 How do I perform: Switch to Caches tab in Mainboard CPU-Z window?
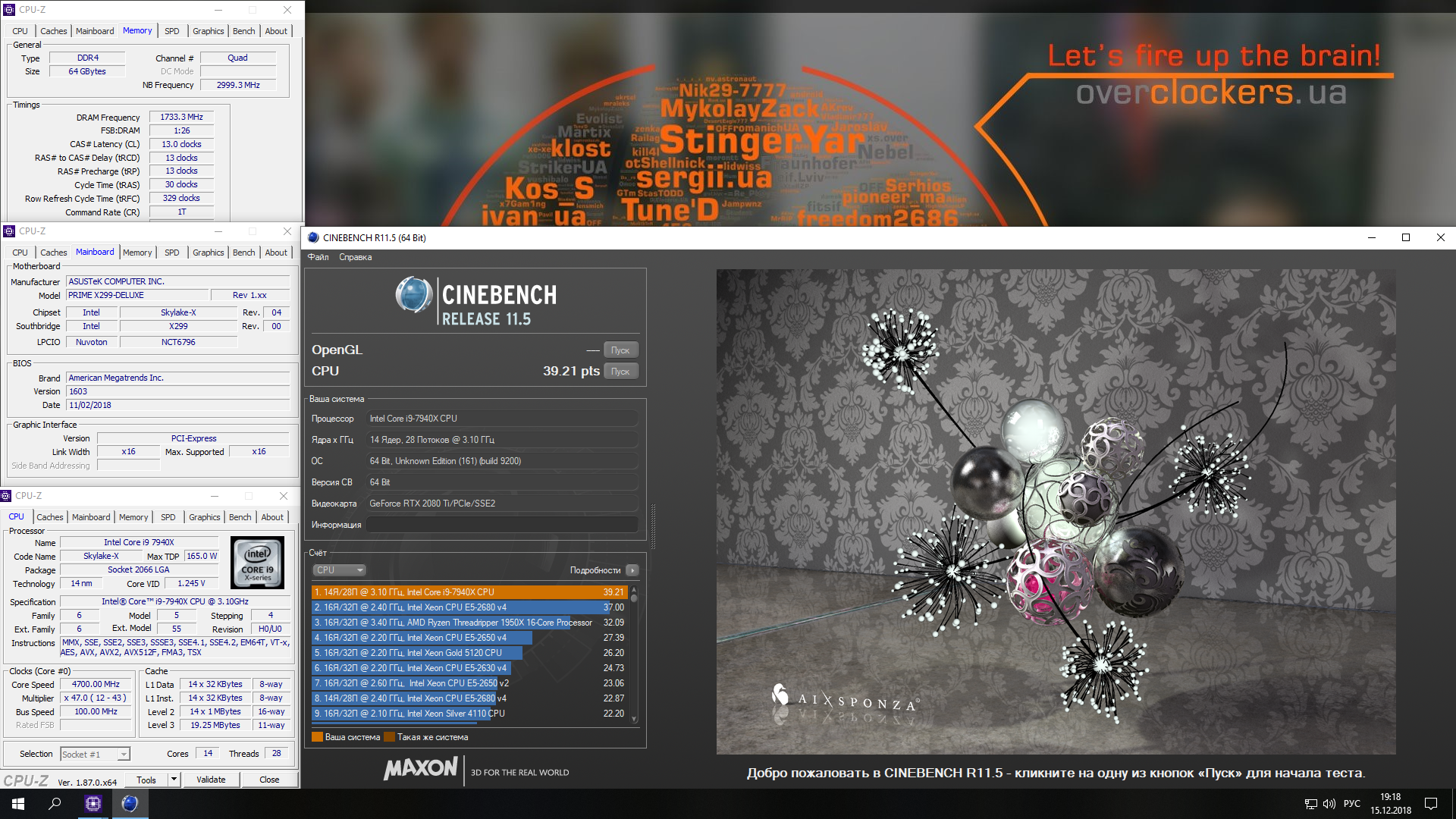tap(54, 253)
